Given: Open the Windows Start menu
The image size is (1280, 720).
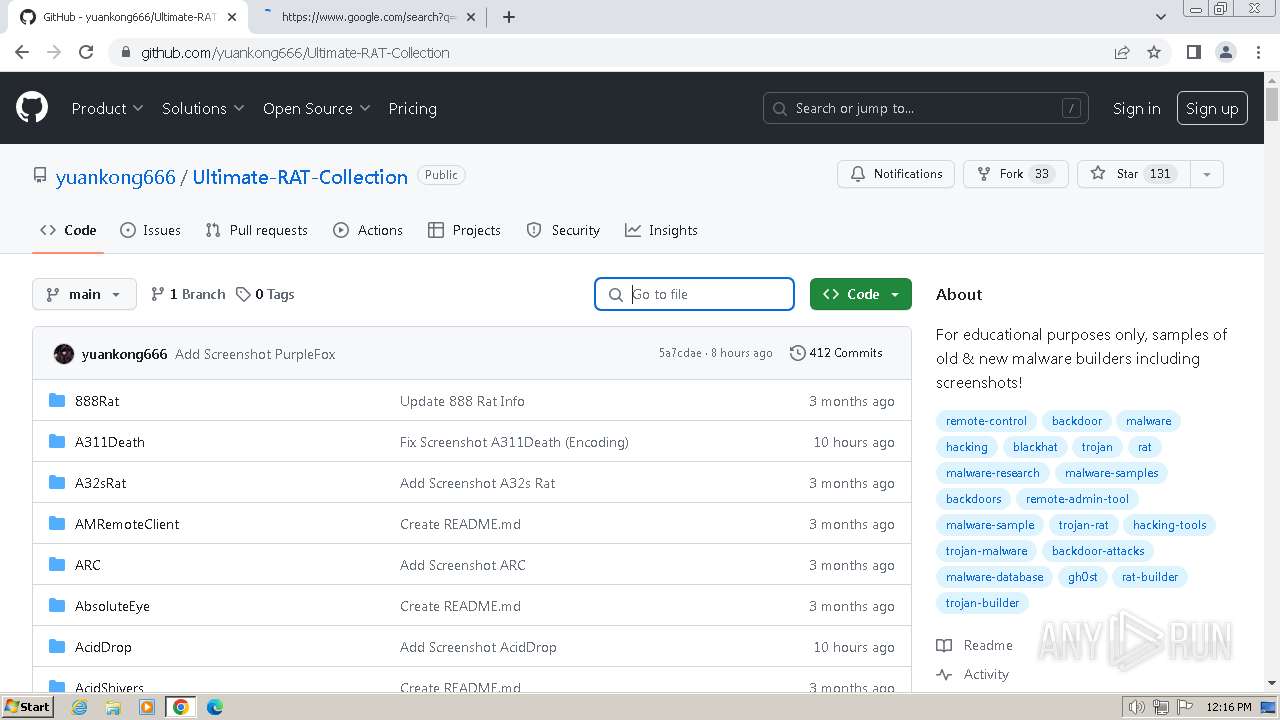Looking at the screenshot, I should (27, 707).
